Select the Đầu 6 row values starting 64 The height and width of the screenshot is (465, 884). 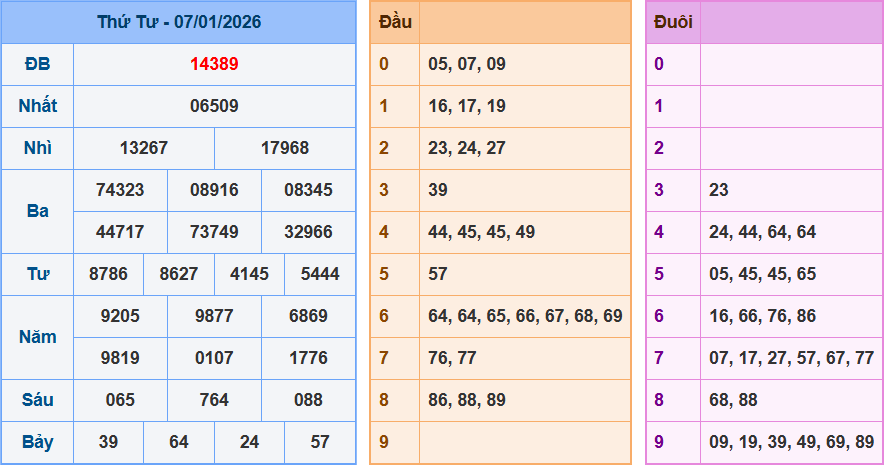tap(525, 316)
